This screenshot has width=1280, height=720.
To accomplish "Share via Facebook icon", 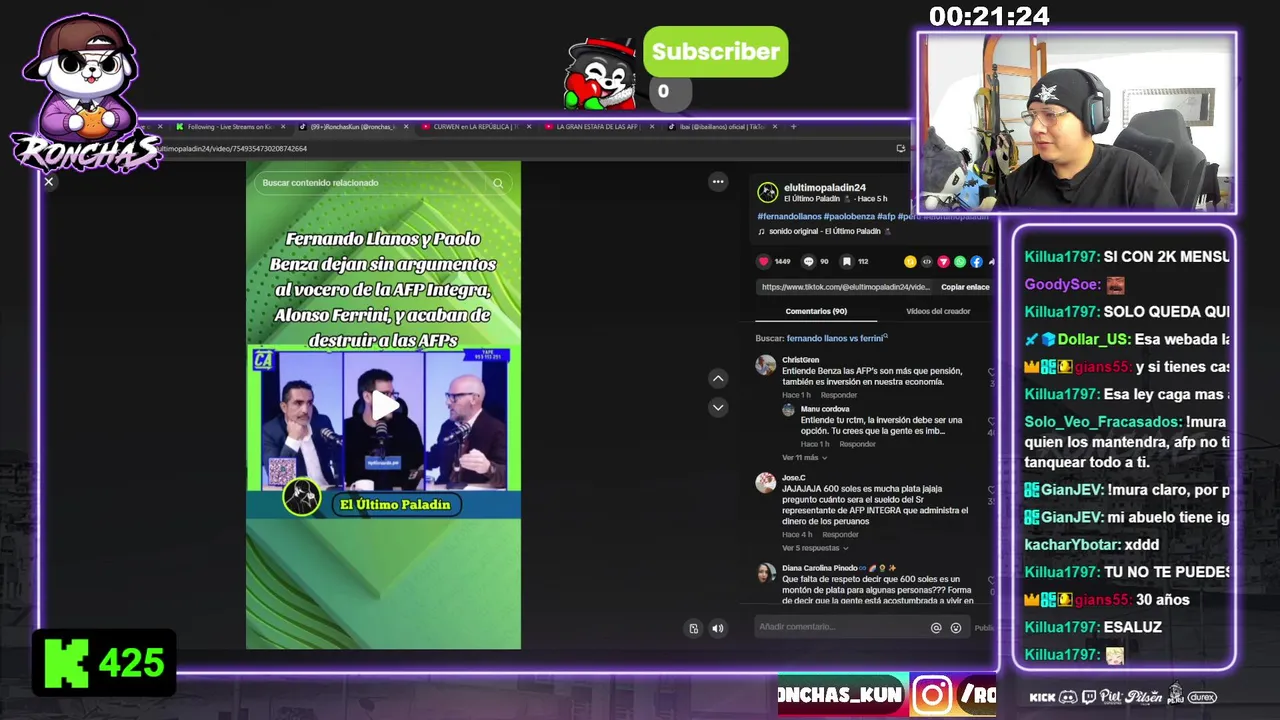I will 976,261.
